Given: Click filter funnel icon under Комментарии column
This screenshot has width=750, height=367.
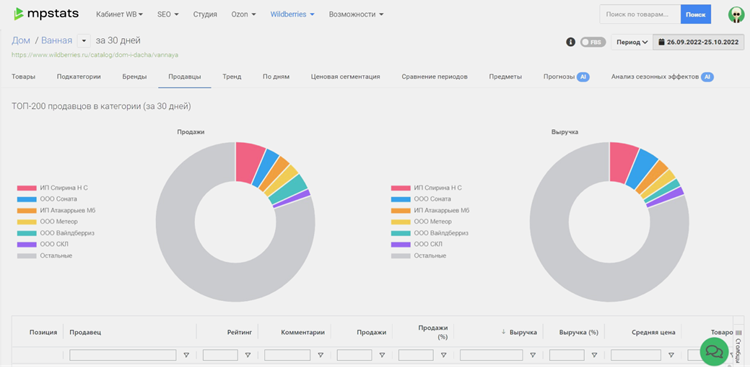Looking at the screenshot, I should (x=320, y=355).
